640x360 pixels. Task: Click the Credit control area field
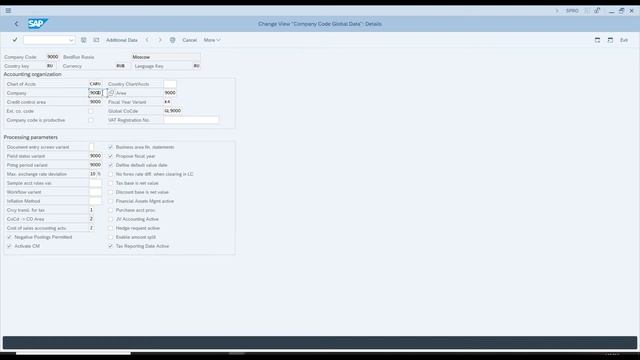pyautogui.click(x=96, y=102)
